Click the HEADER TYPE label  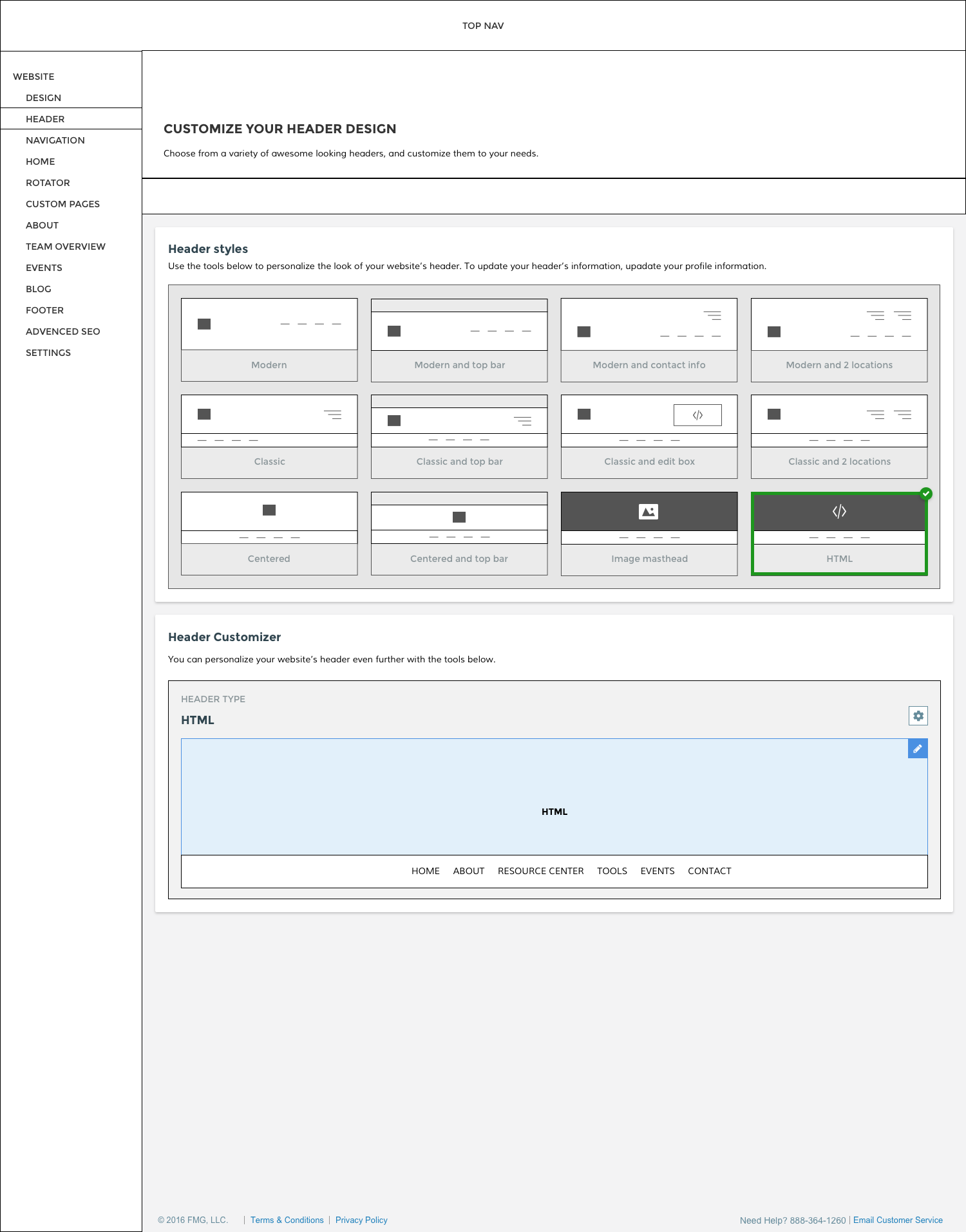coord(213,699)
